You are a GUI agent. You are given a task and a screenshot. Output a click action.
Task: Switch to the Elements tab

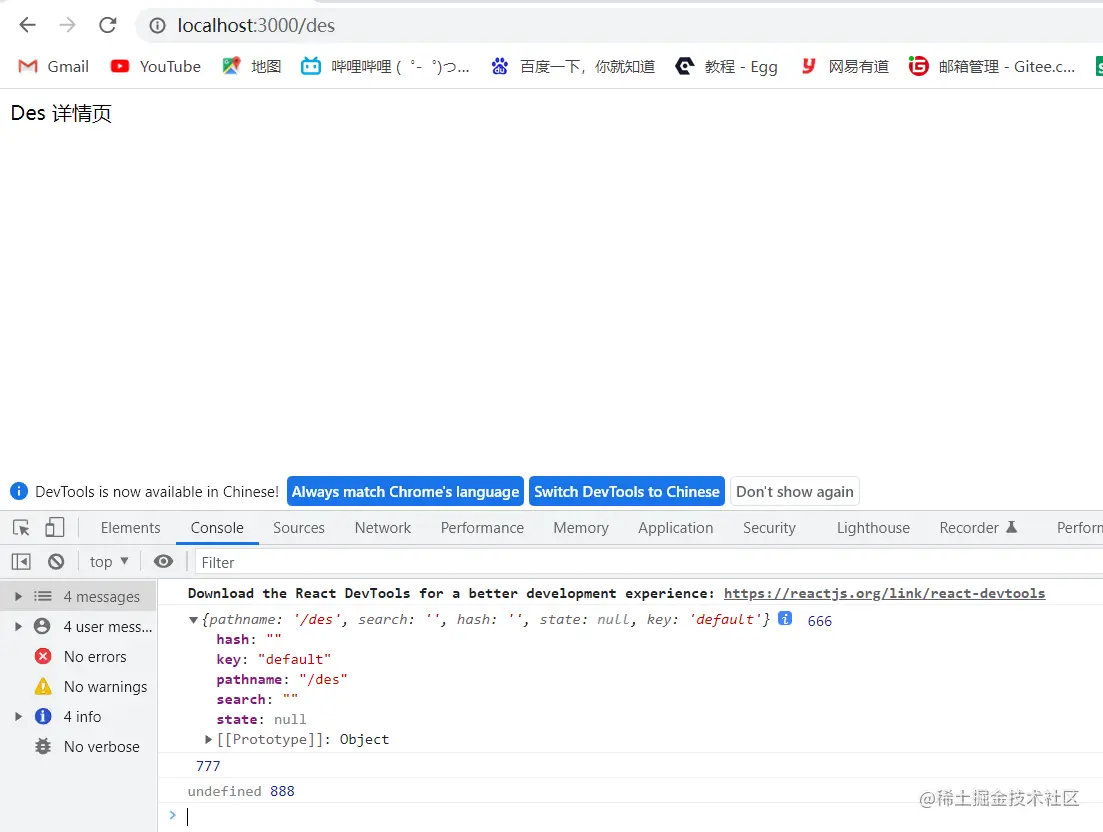(x=130, y=527)
